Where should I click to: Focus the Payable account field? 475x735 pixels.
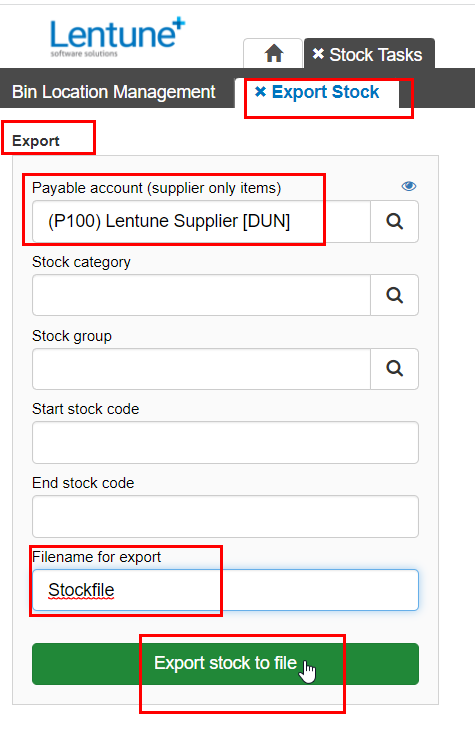pyautogui.click(x=201, y=221)
